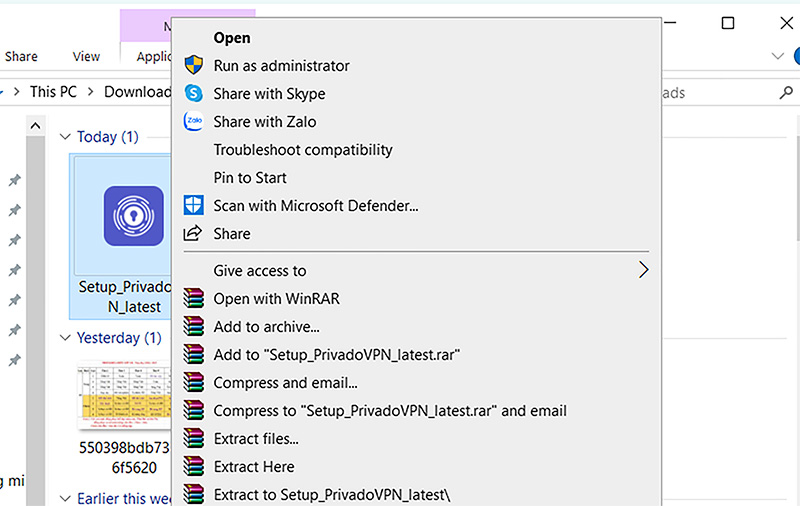Select Add to archive... entry
The height and width of the screenshot is (506, 800).
(266, 327)
